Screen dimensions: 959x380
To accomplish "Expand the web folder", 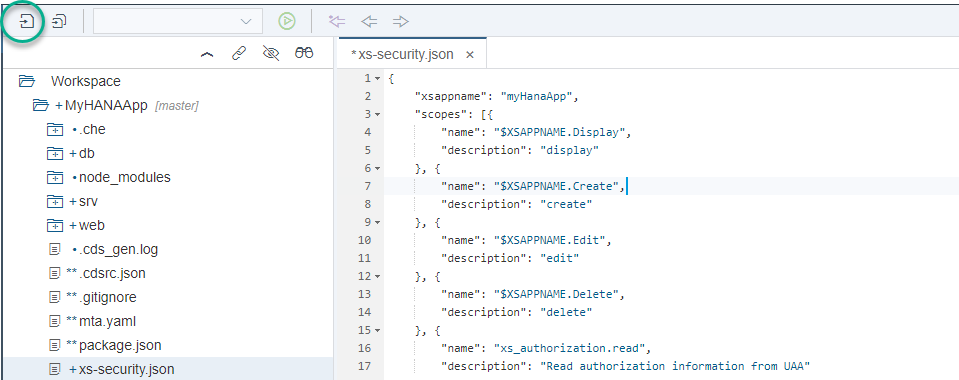I will (x=55, y=225).
